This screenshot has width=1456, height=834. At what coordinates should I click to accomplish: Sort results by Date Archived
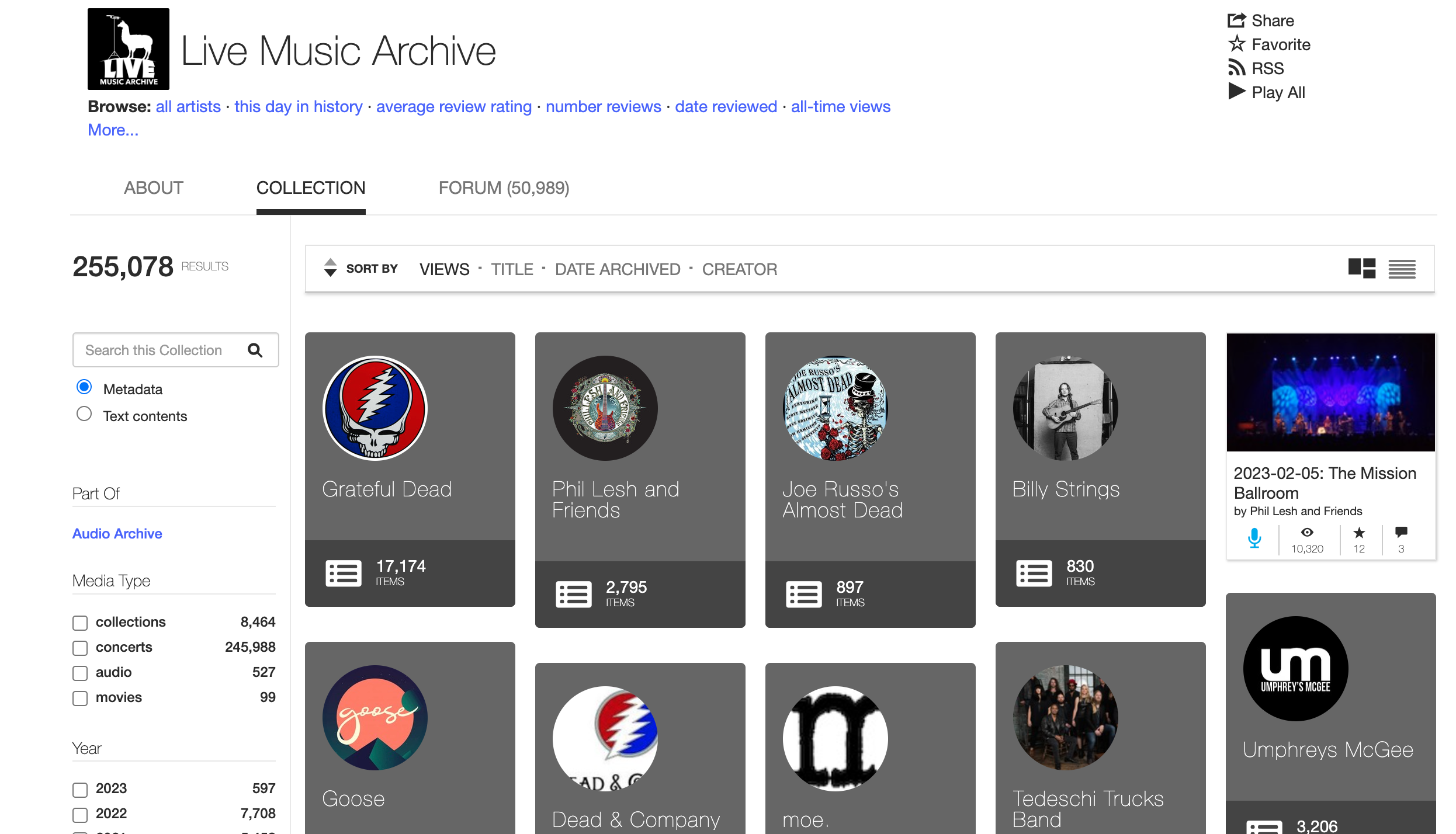617,269
